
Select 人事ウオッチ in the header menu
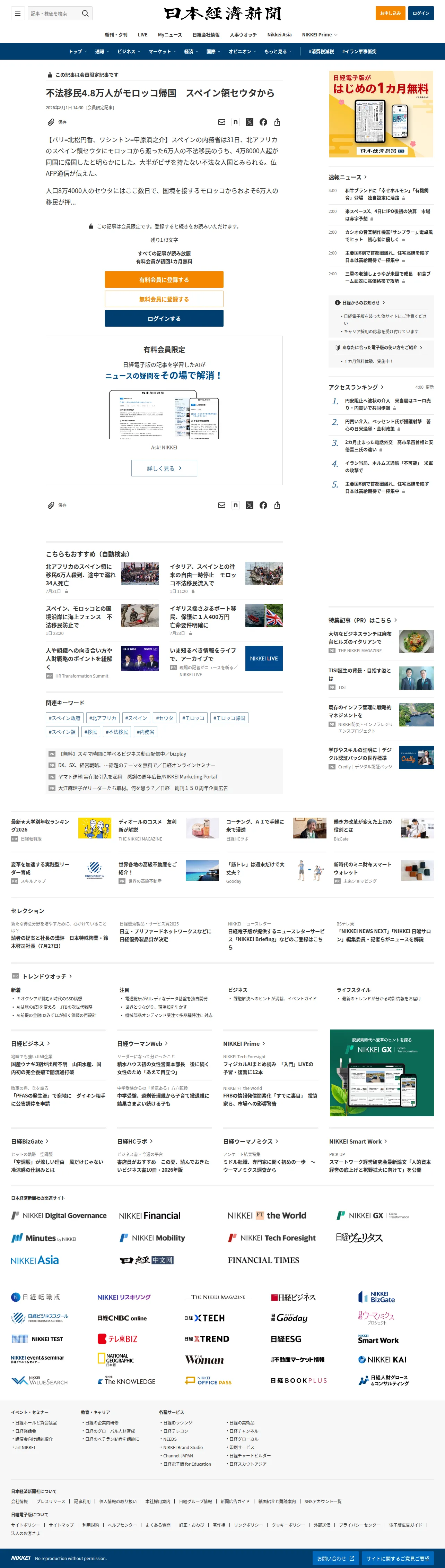[243, 35]
